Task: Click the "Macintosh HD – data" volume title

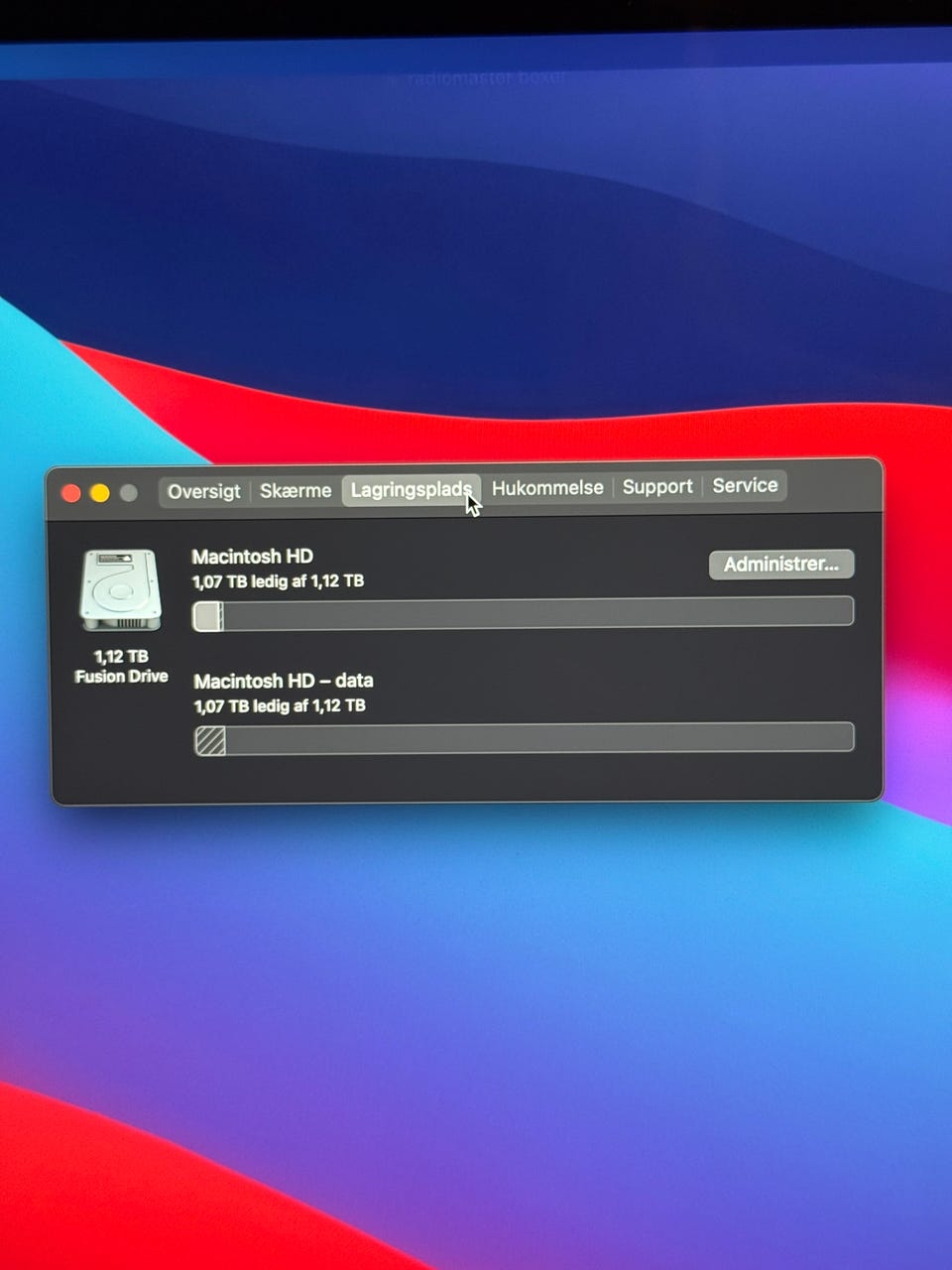Action: coord(284,681)
